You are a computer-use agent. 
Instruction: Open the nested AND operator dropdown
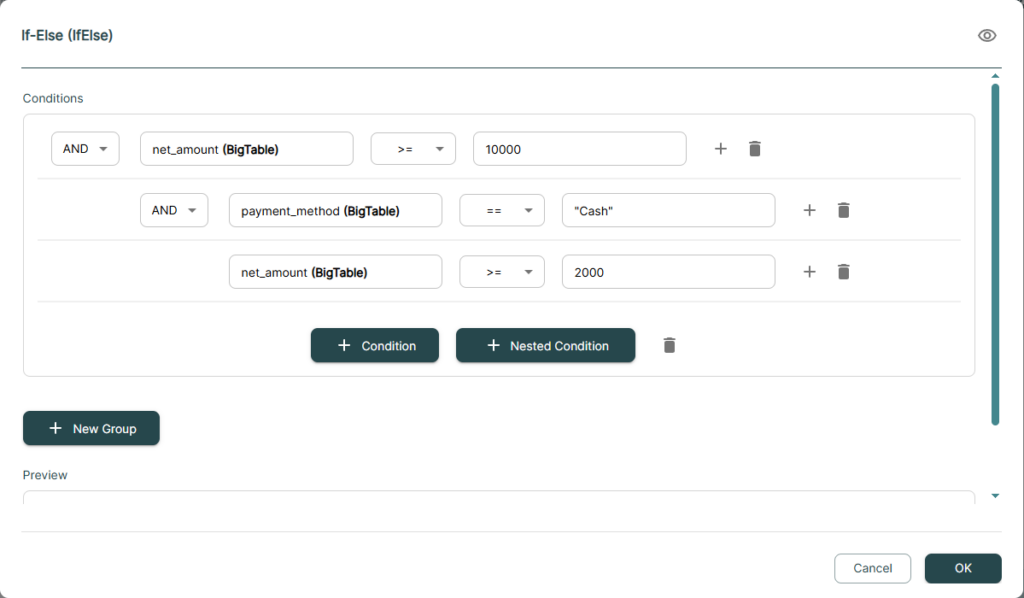click(x=174, y=210)
